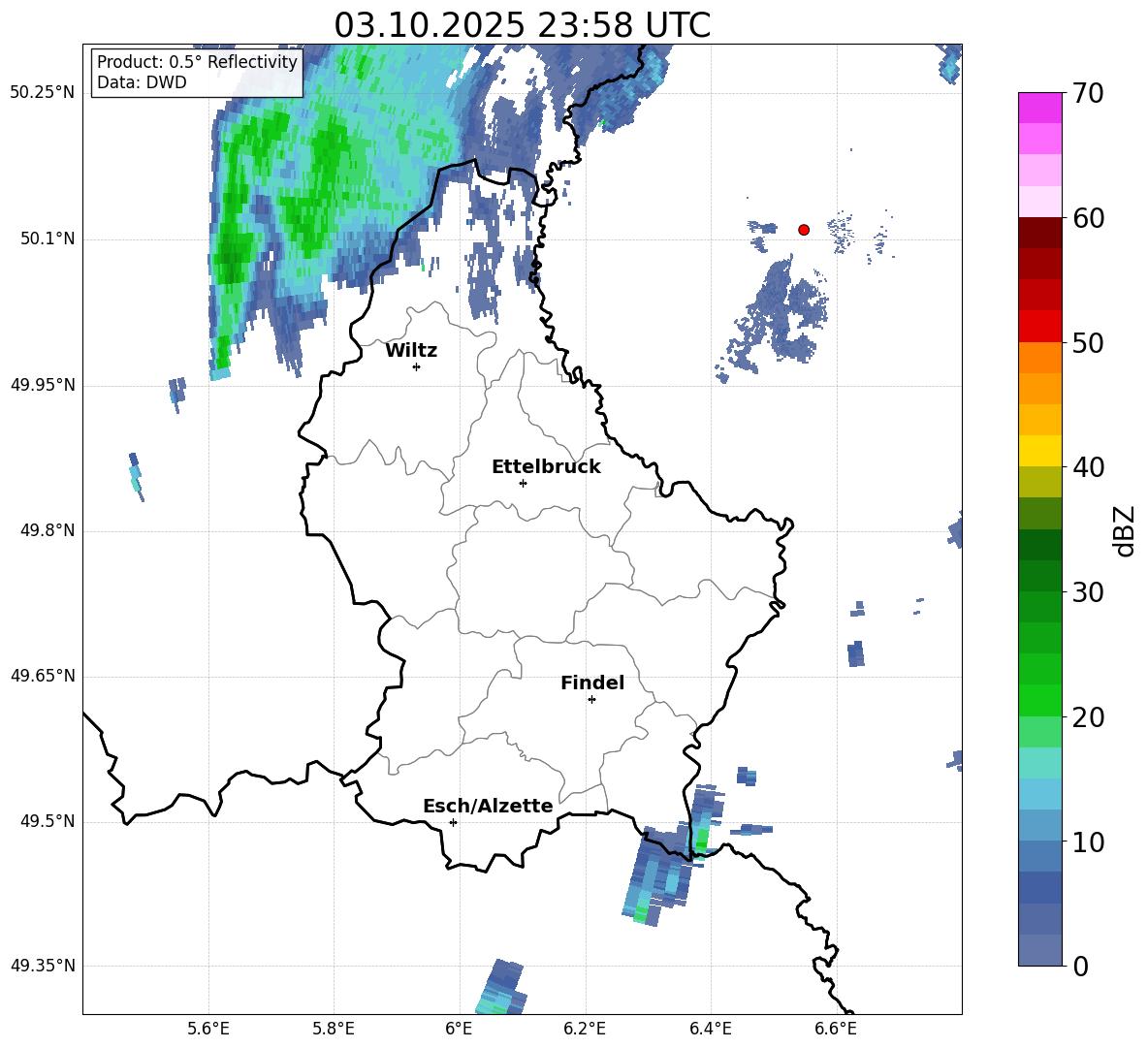Click the Wiltz station cross marker

coord(417,366)
